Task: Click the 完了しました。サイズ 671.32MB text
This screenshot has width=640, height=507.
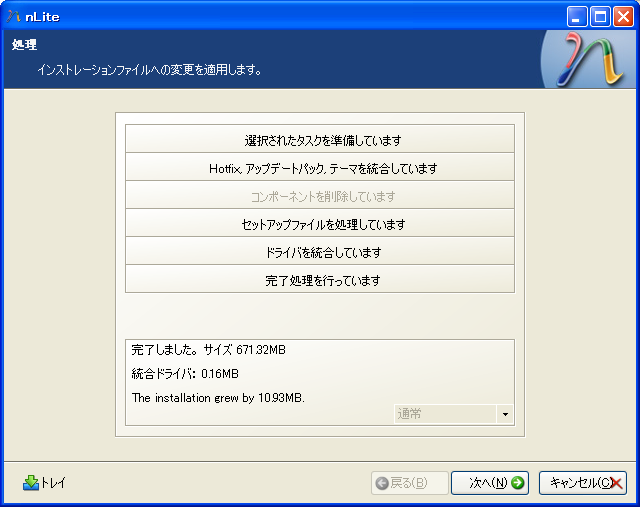Action: [209, 350]
